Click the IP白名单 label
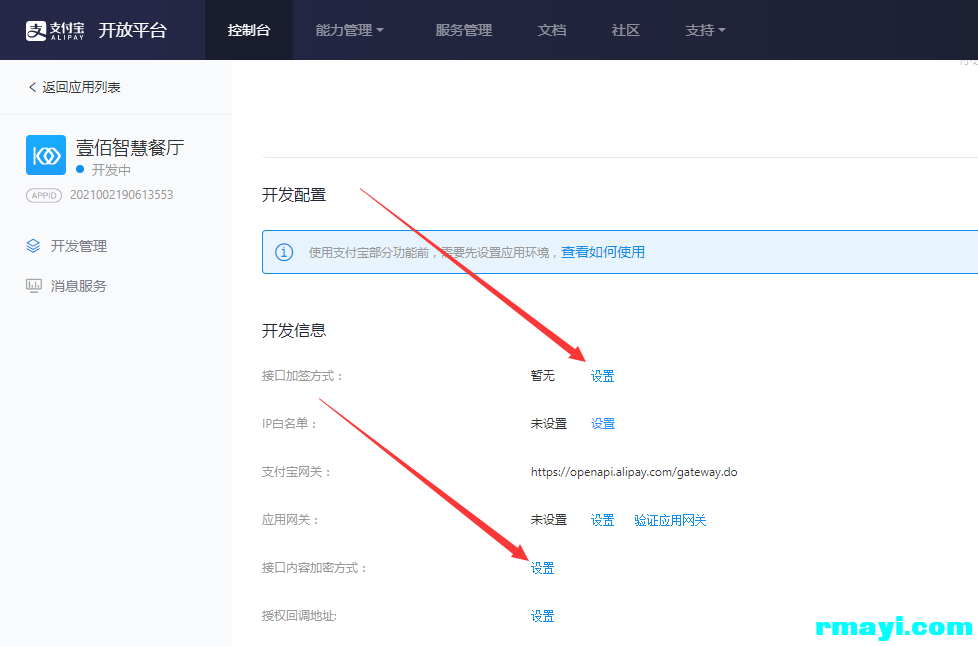The image size is (978, 646). 289,424
